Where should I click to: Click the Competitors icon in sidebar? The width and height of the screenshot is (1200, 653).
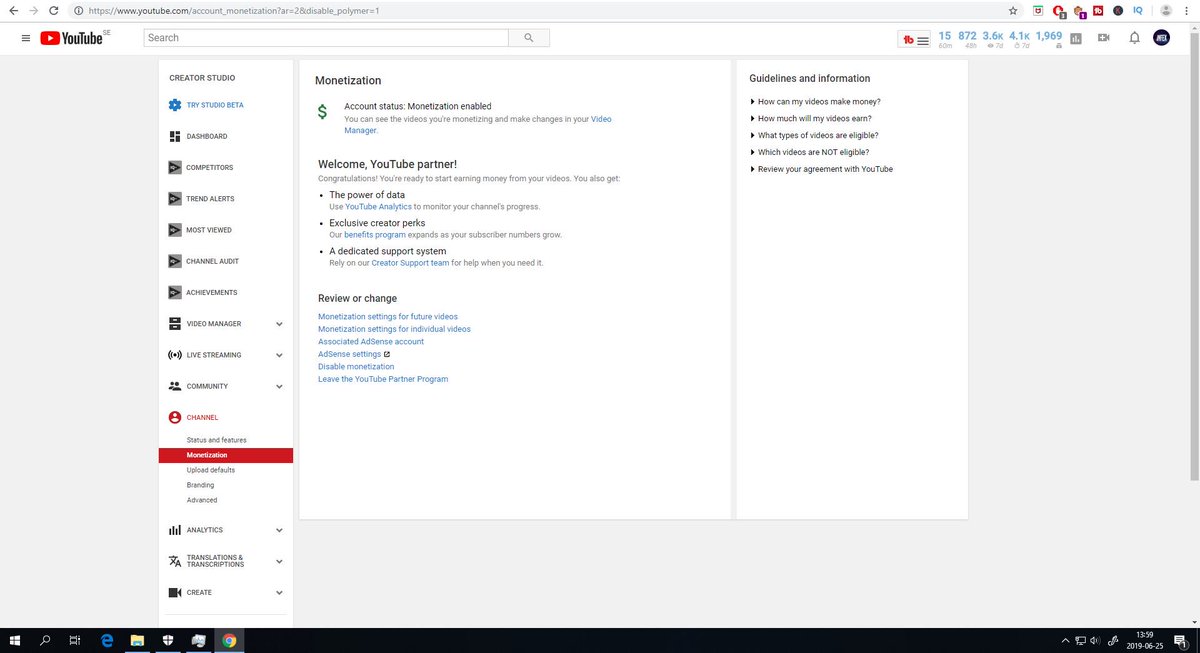[x=175, y=167]
